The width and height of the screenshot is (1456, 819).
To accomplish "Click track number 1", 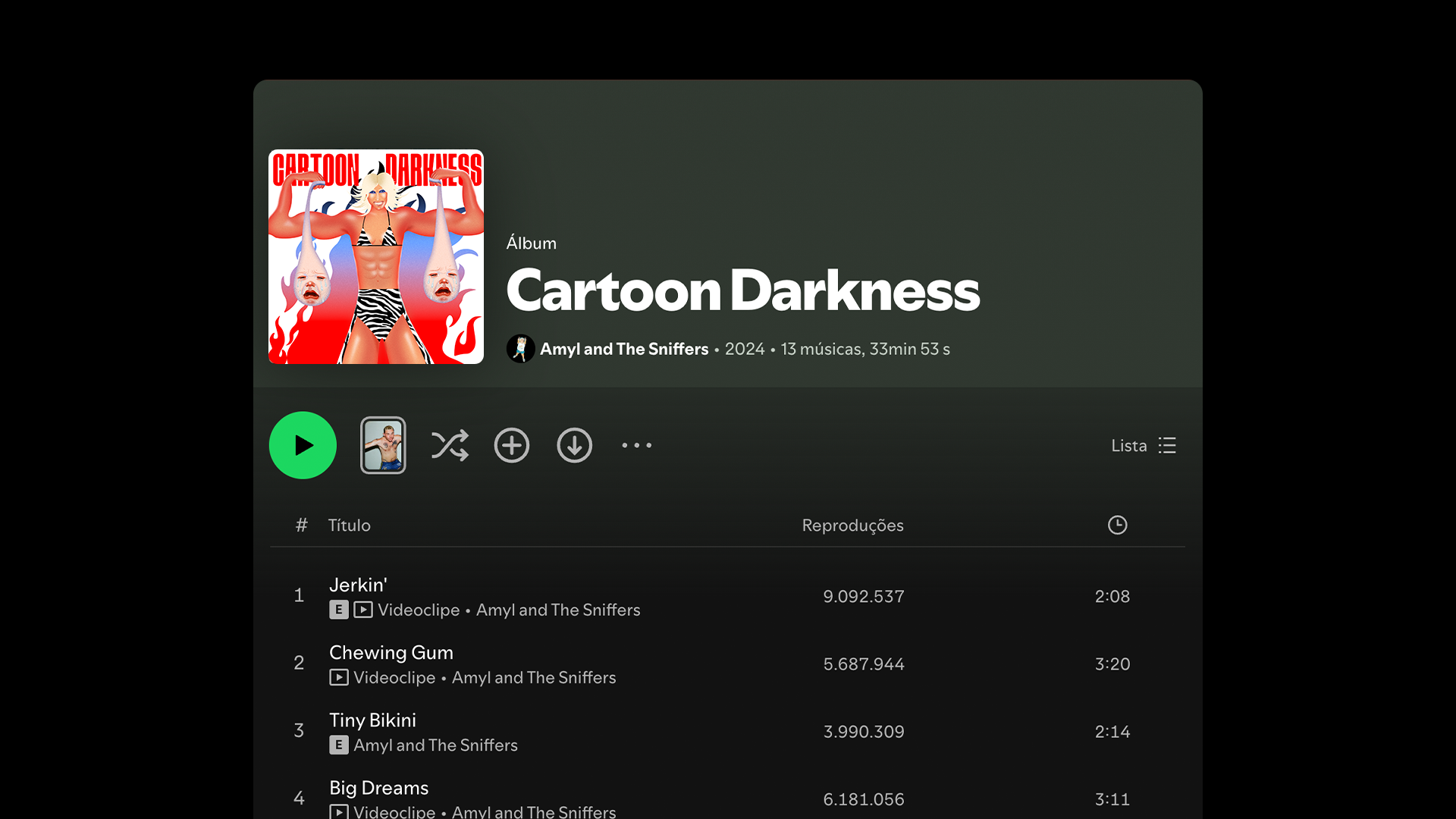I will coord(299,595).
